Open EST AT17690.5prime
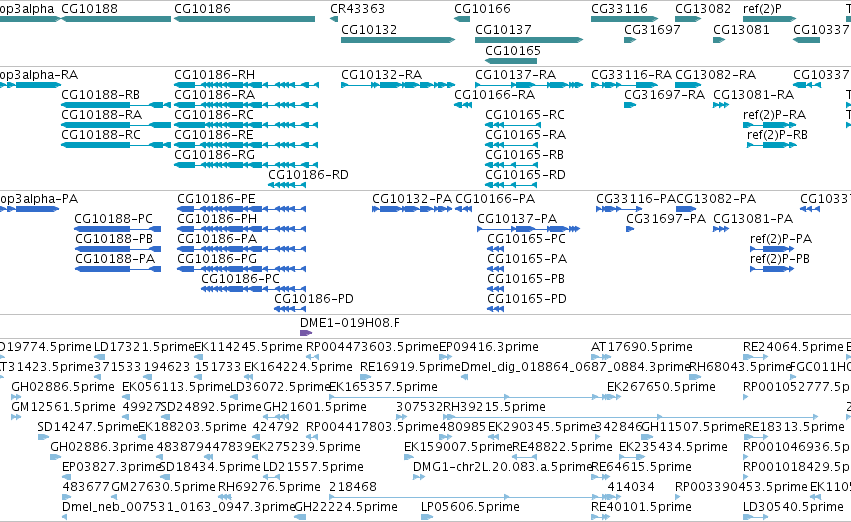This screenshot has width=851, height=522. coord(642,347)
